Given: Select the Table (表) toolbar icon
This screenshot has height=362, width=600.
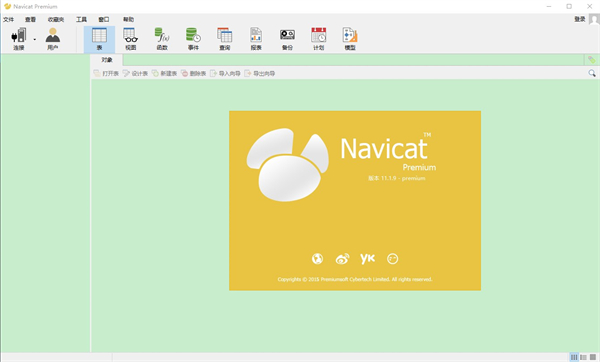Looking at the screenshot, I should pyautogui.click(x=99, y=39).
